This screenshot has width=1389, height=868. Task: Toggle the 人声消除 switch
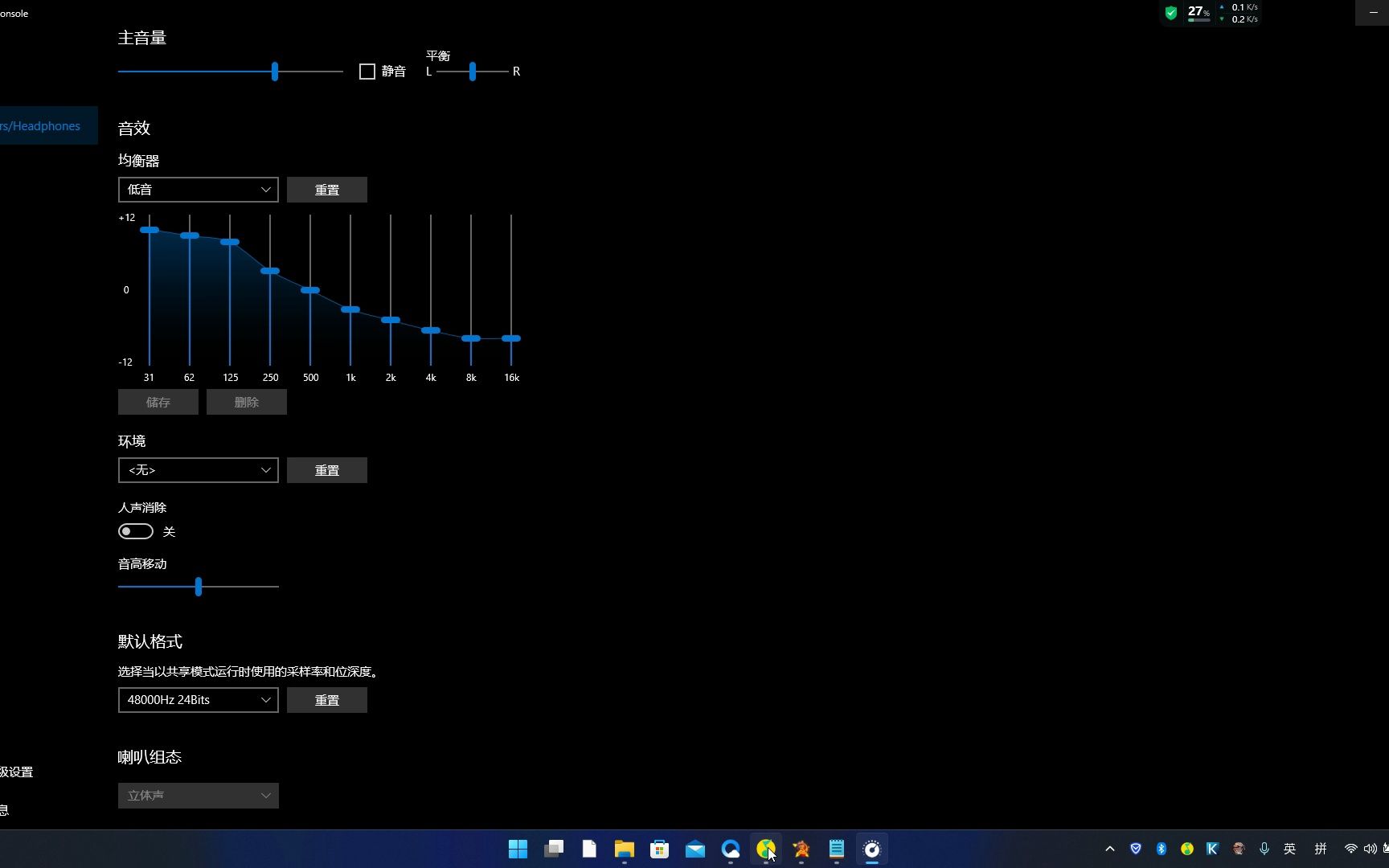click(135, 531)
